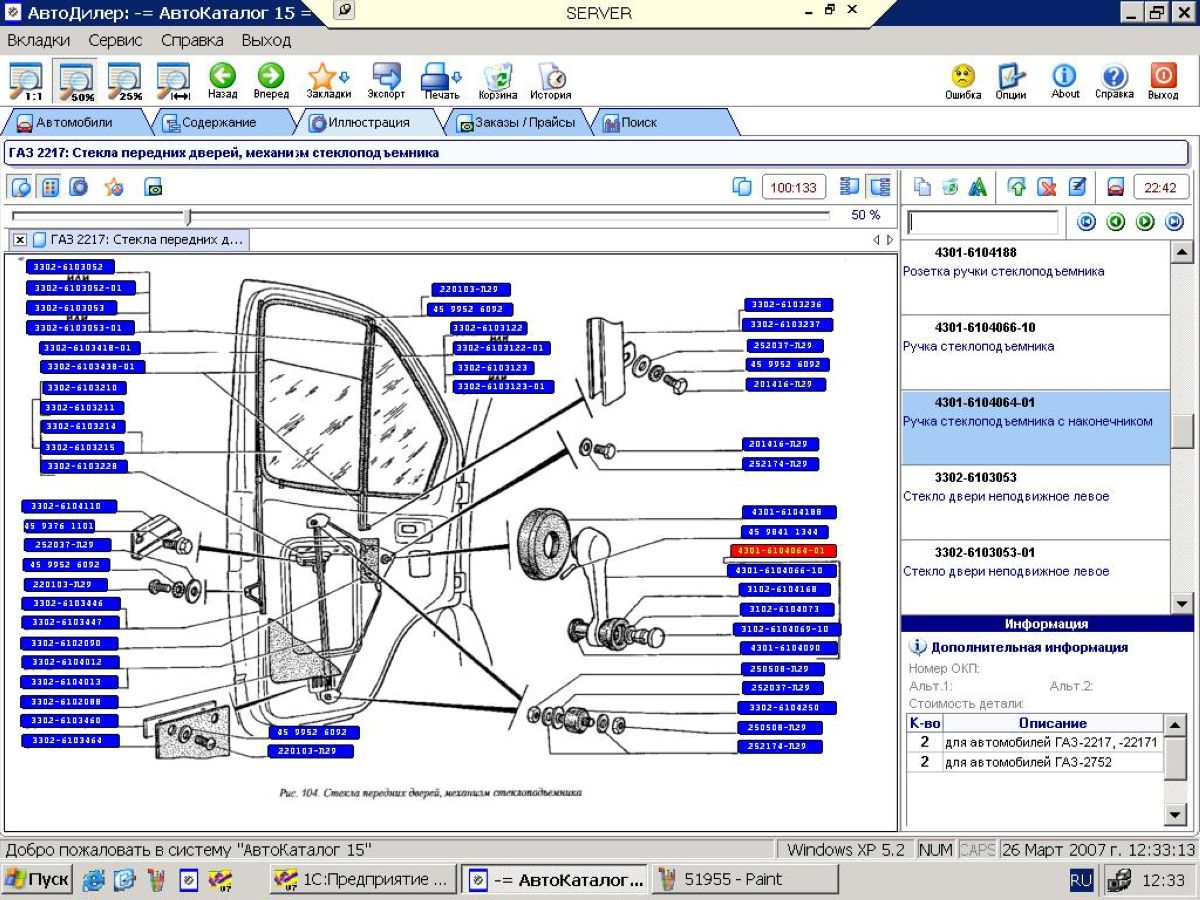Click the red car icon near 22:42

point(1116,187)
